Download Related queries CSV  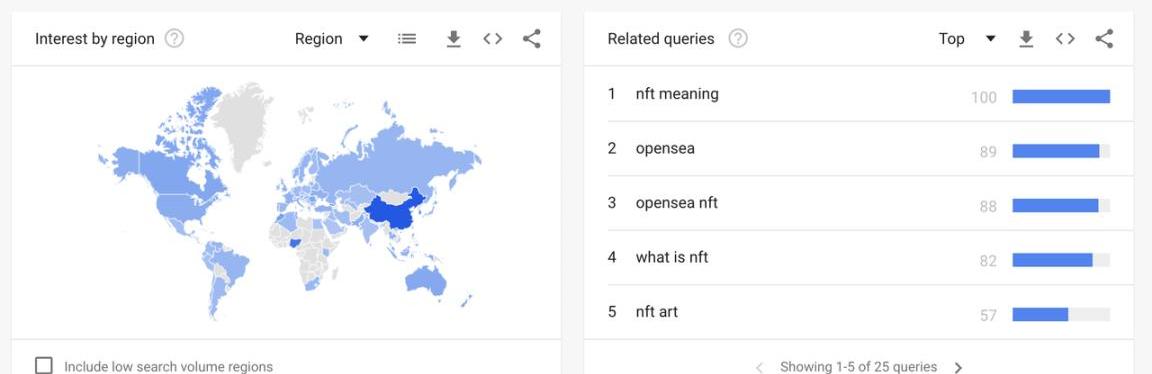coord(1026,39)
